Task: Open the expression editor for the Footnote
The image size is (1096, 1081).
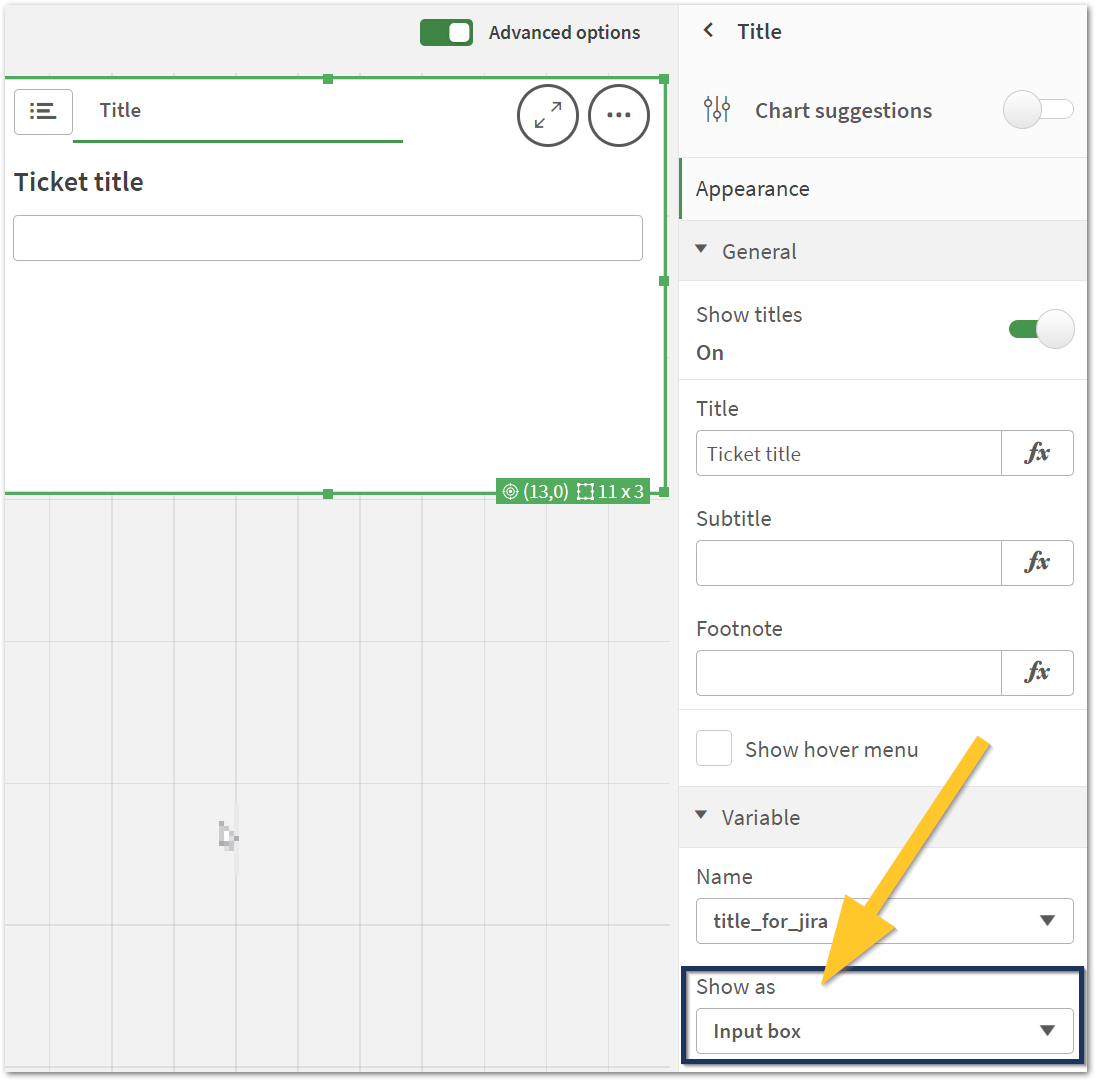Action: click(x=1037, y=673)
